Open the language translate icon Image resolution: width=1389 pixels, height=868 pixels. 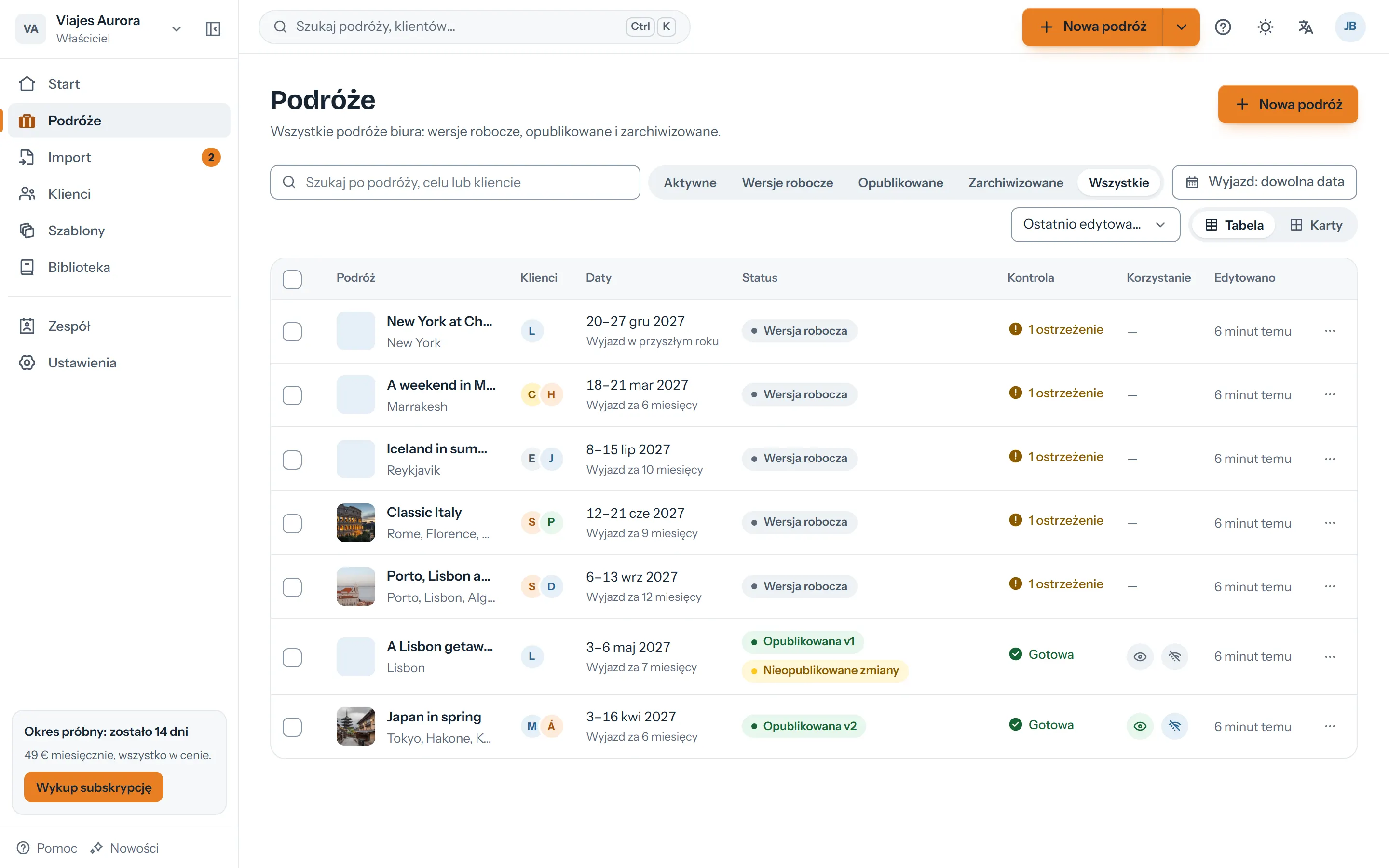(1306, 27)
